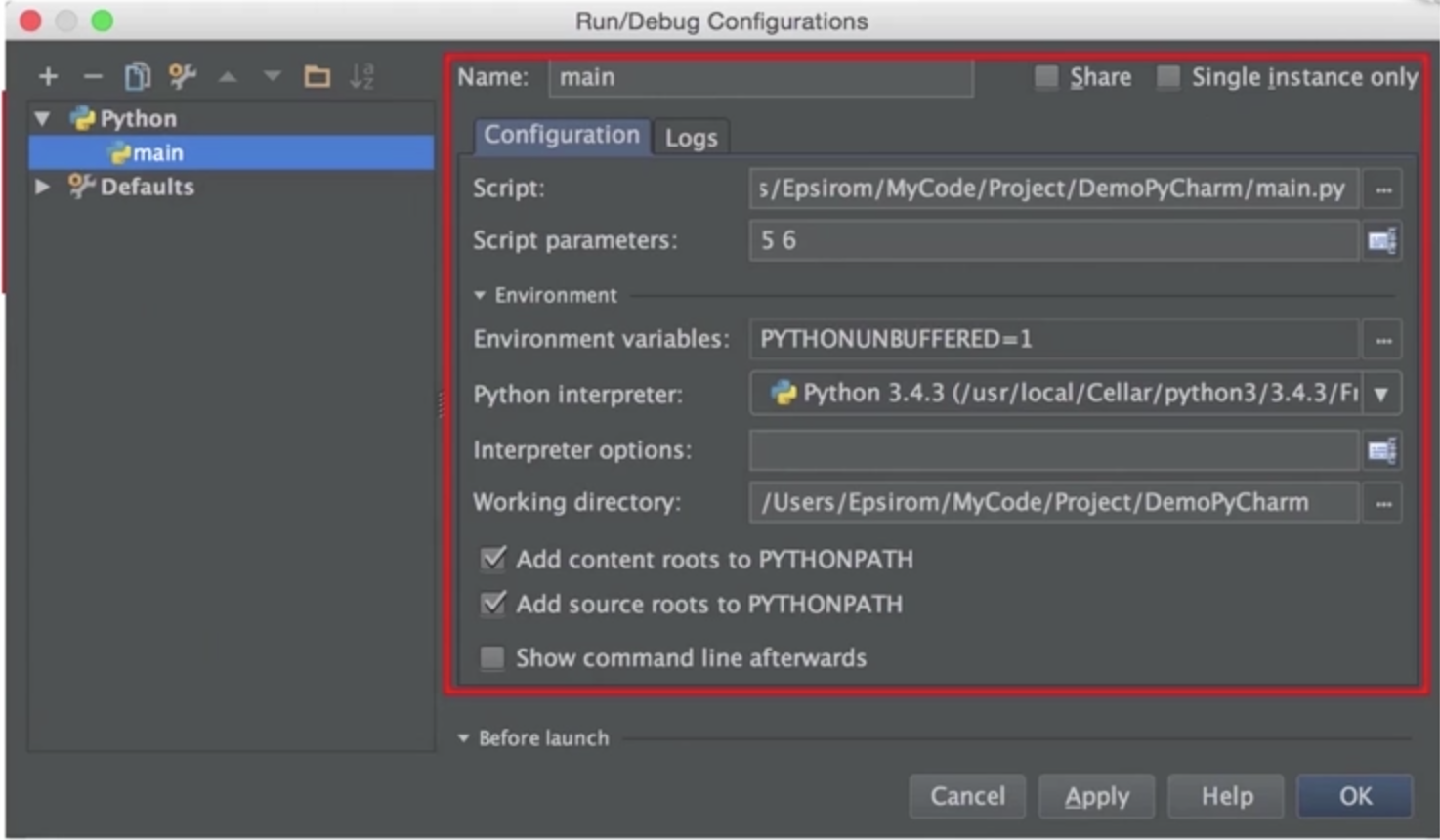Image resolution: width=1440 pixels, height=840 pixels.
Task: Click the add new configuration plus icon
Action: (x=48, y=76)
